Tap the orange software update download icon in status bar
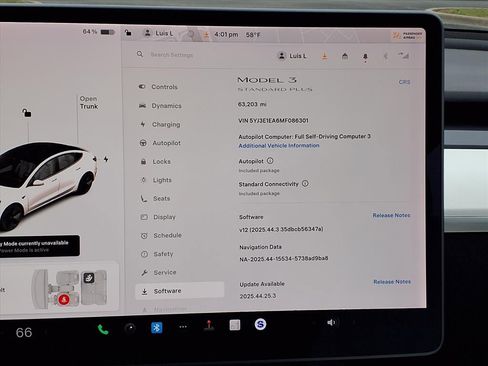 point(206,35)
